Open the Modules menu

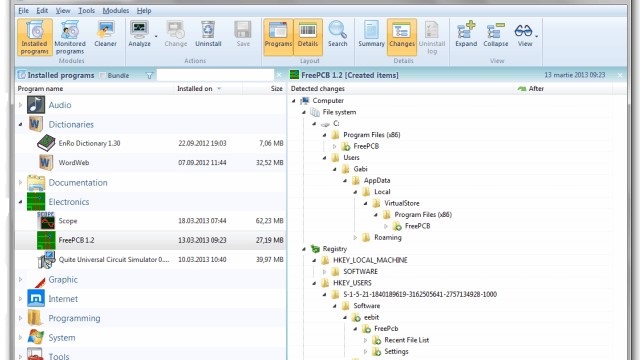tap(116, 11)
